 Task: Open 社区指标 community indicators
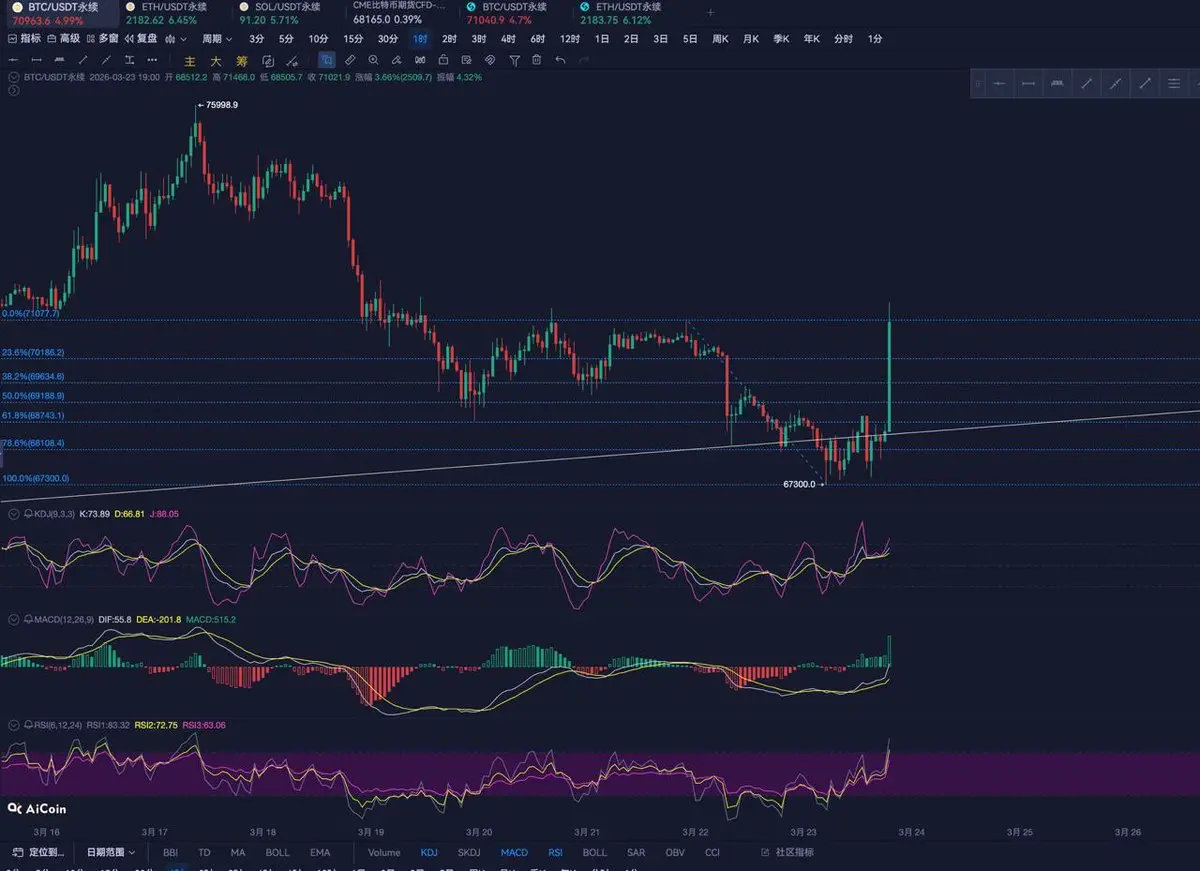click(787, 853)
